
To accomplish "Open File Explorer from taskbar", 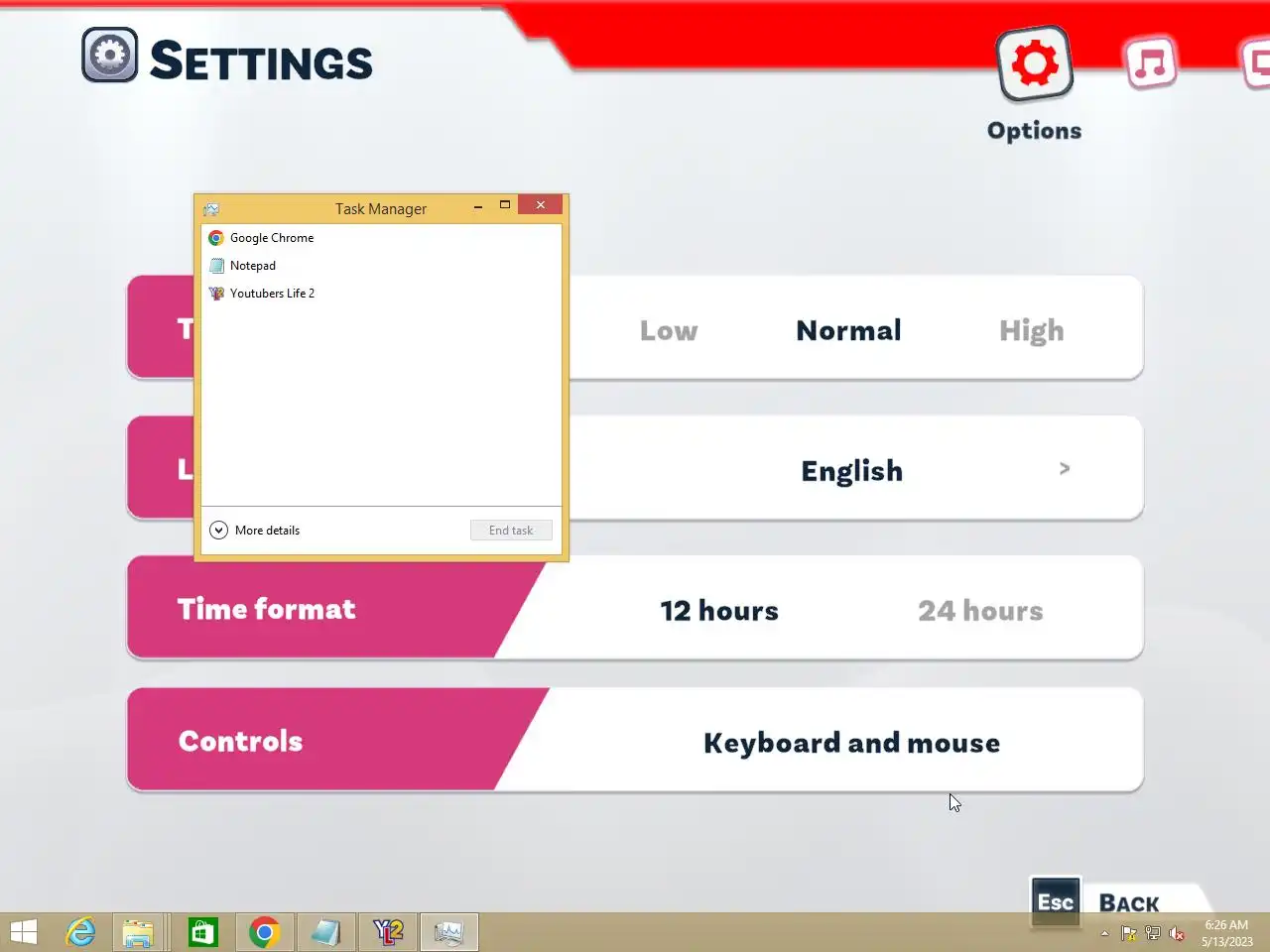I will (x=138, y=932).
